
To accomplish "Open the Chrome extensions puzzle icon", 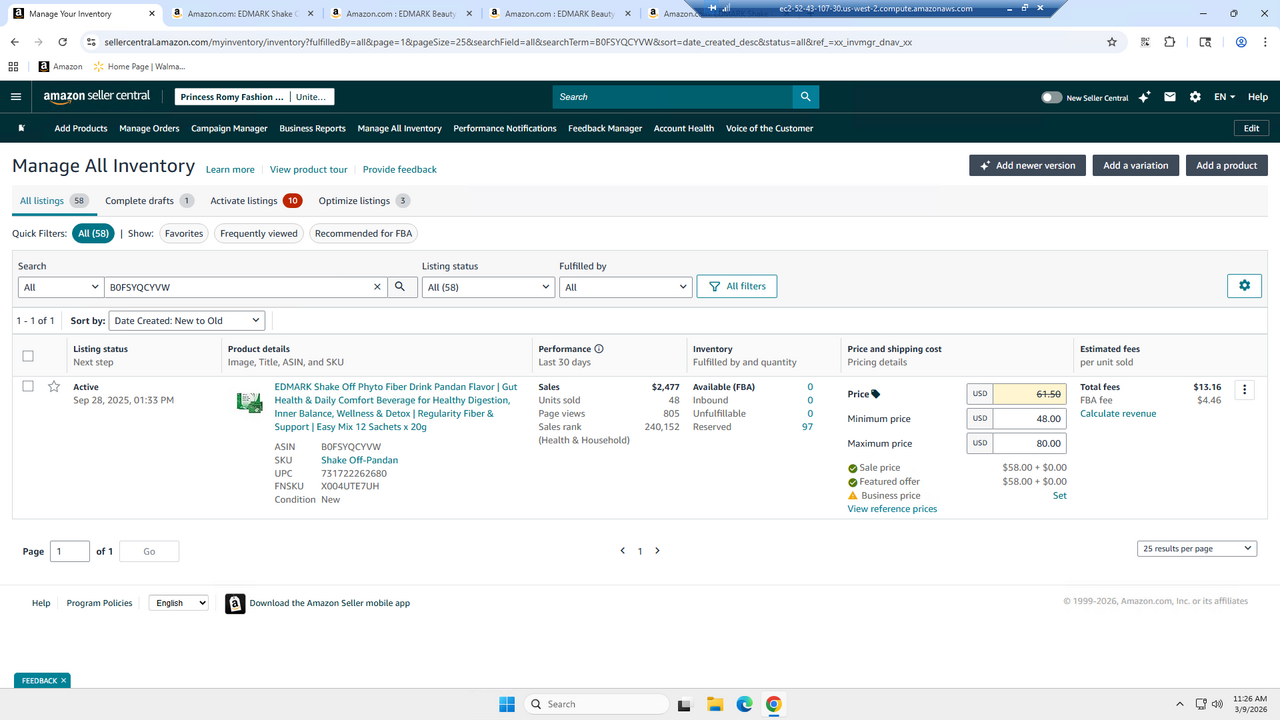I will (x=1170, y=42).
